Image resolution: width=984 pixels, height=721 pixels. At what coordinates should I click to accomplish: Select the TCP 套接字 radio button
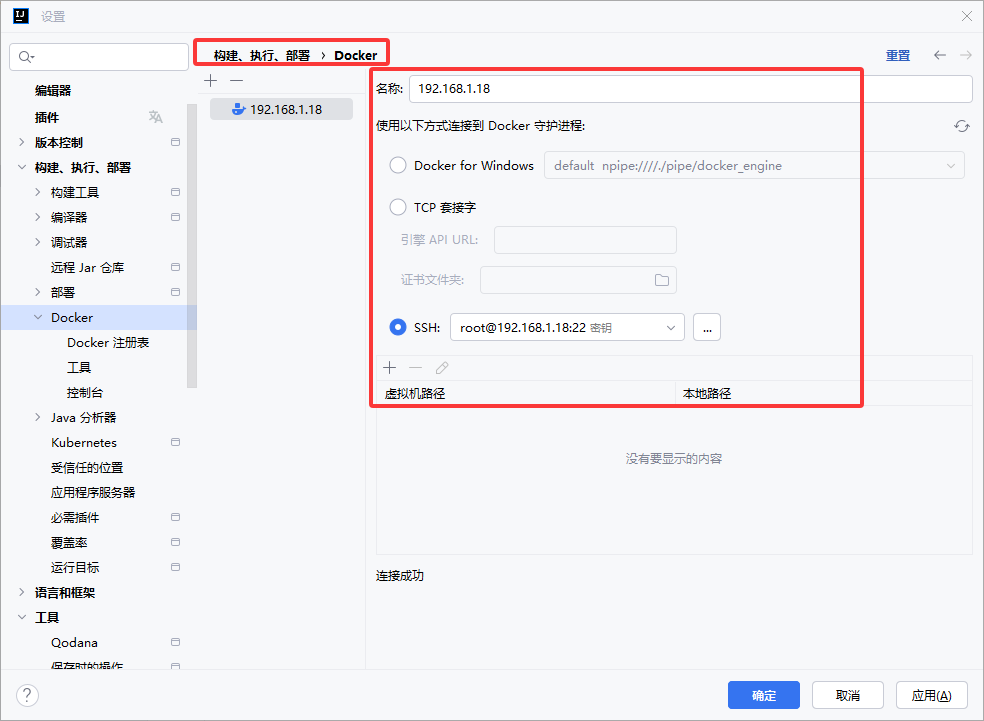coord(398,207)
